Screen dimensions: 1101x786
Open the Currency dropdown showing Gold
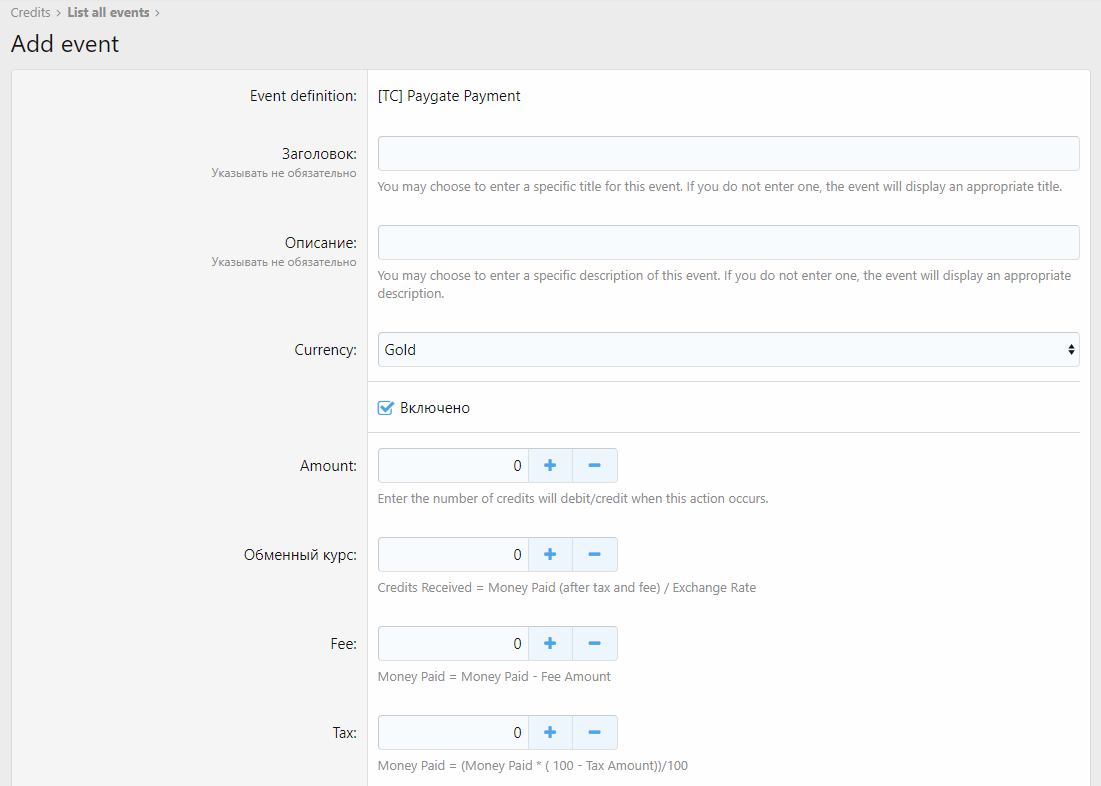click(x=727, y=350)
